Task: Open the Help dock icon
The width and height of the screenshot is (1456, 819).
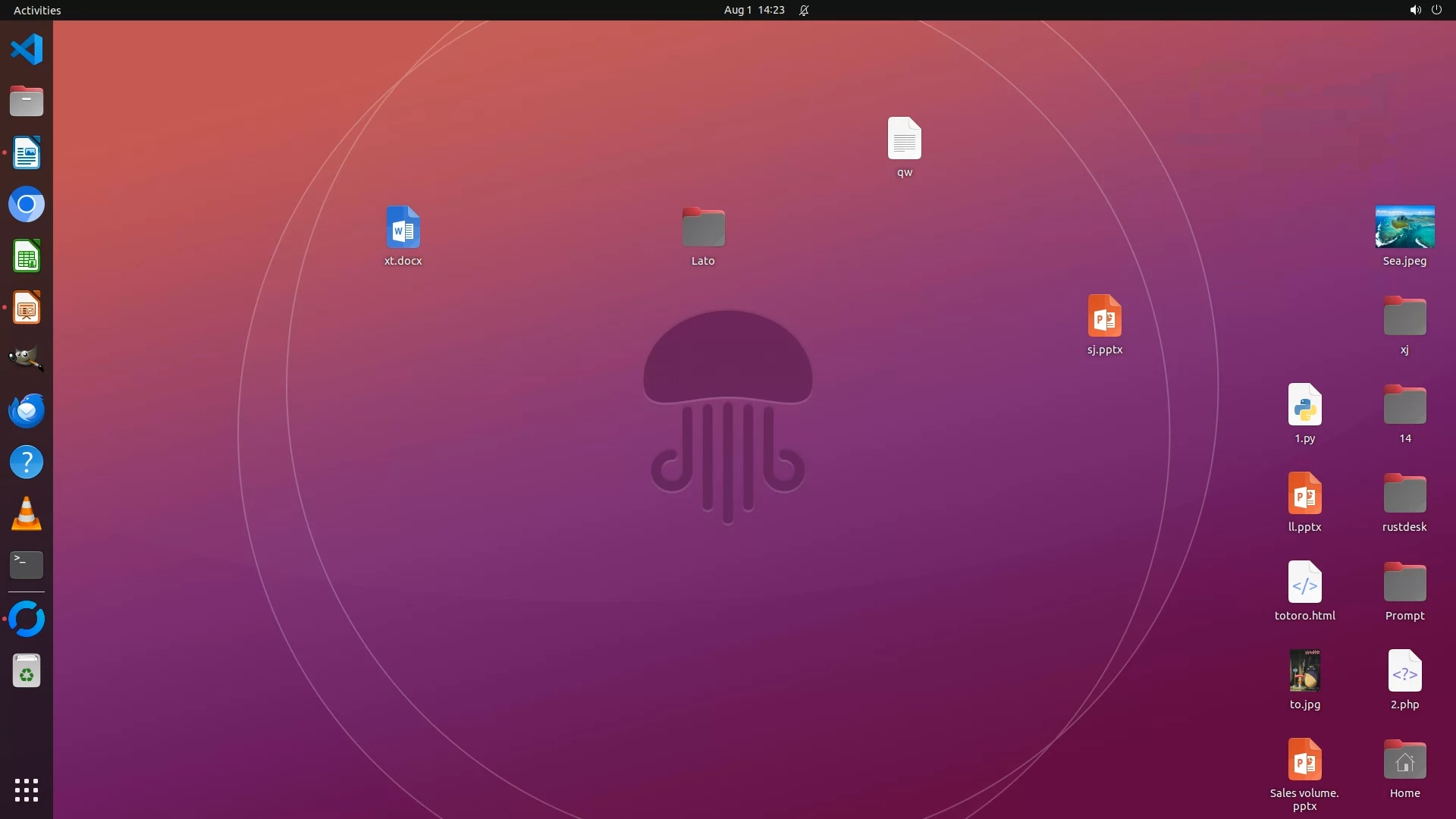Action: click(27, 462)
